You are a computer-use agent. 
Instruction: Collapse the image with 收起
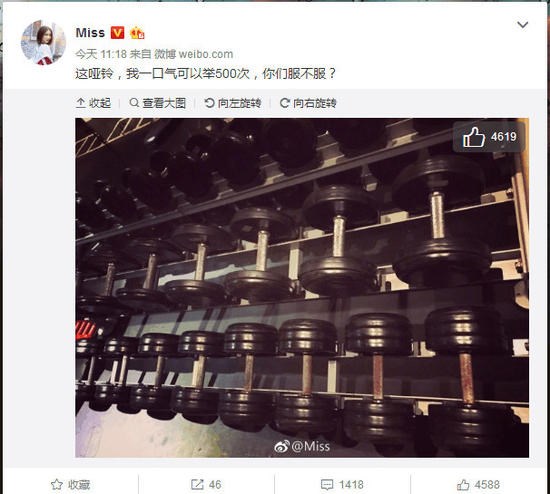[93, 103]
